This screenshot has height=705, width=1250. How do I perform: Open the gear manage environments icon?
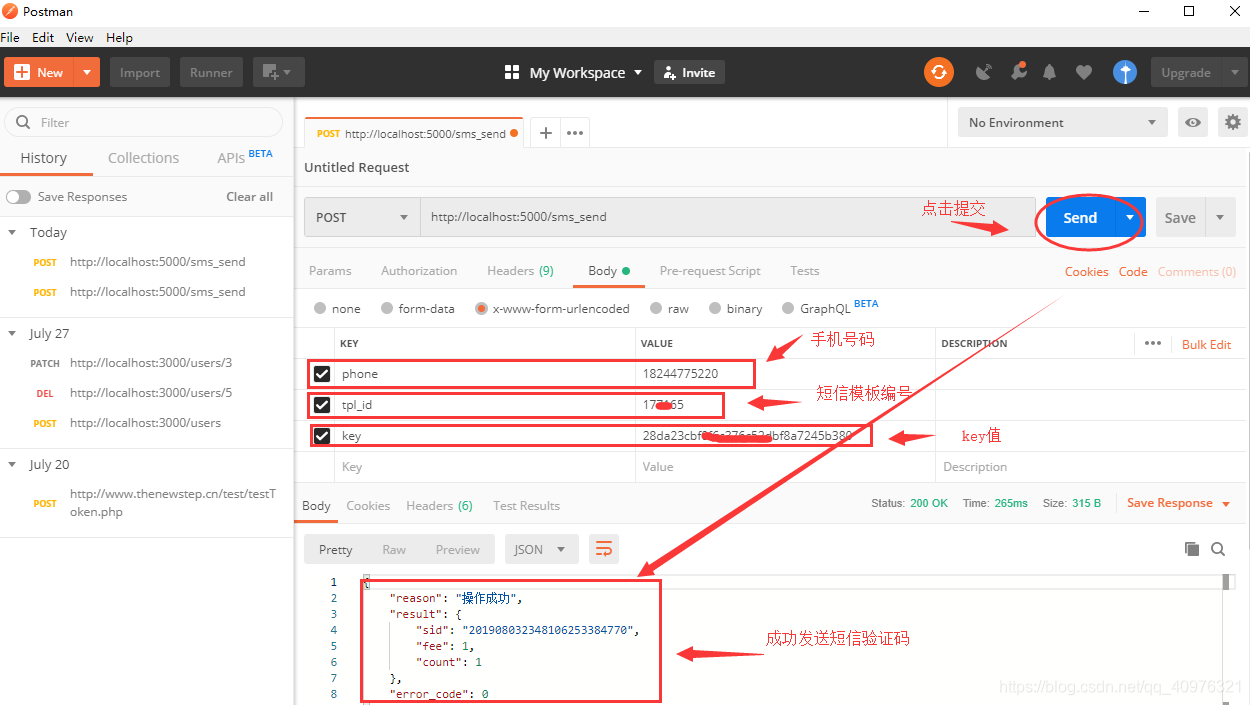tap(1233, 122)
